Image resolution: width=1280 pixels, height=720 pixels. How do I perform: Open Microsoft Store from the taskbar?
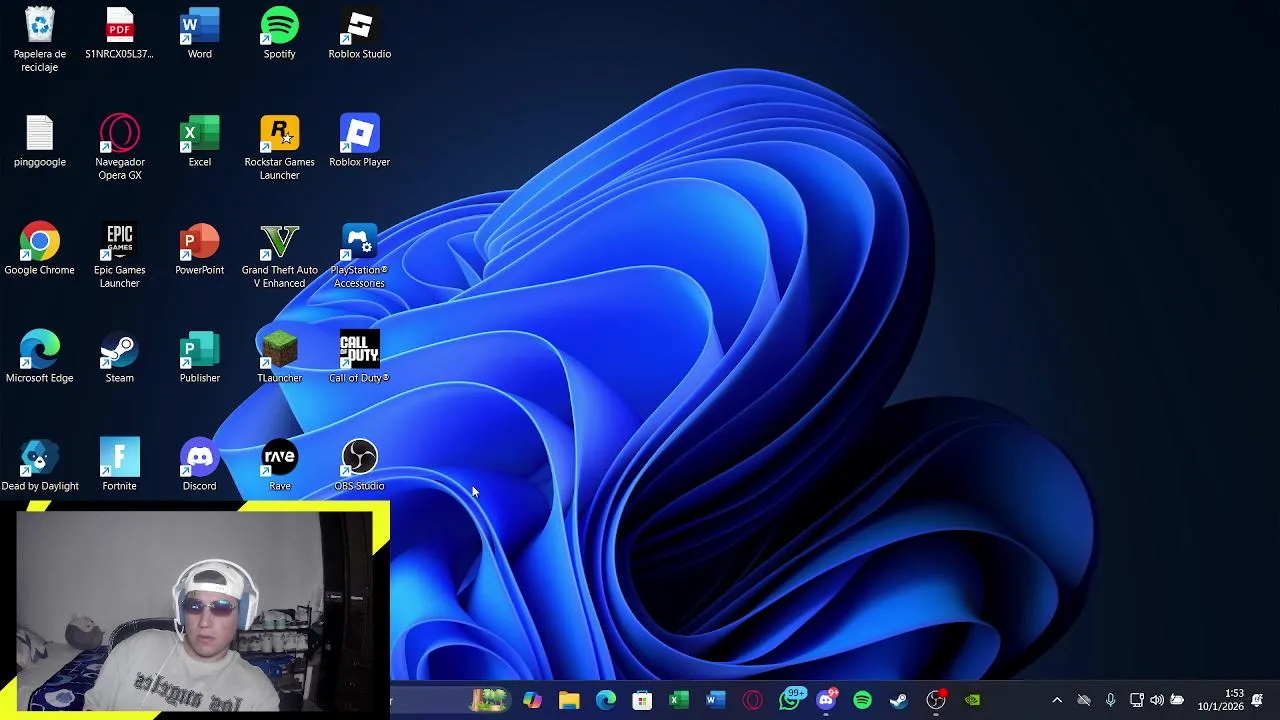click(642, 700)
